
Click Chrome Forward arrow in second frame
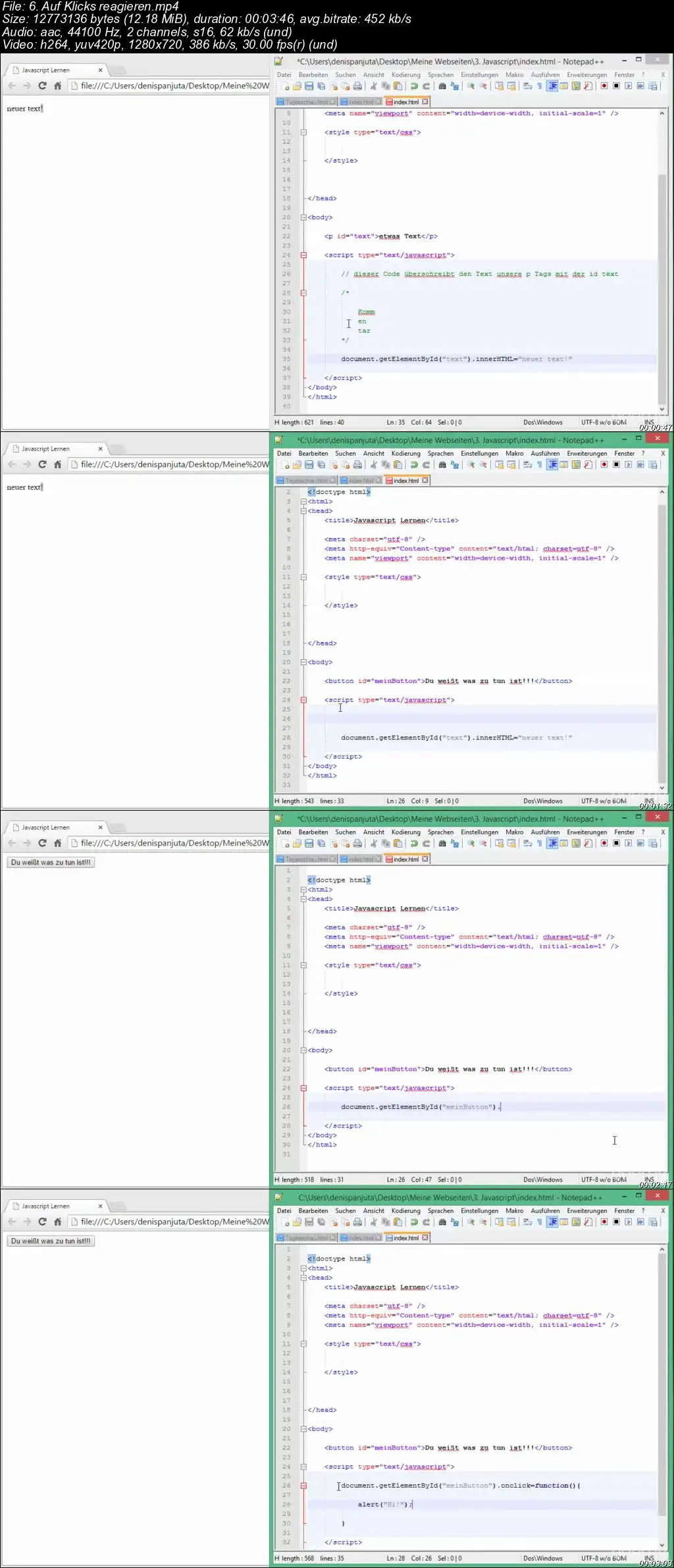(27, 464)
